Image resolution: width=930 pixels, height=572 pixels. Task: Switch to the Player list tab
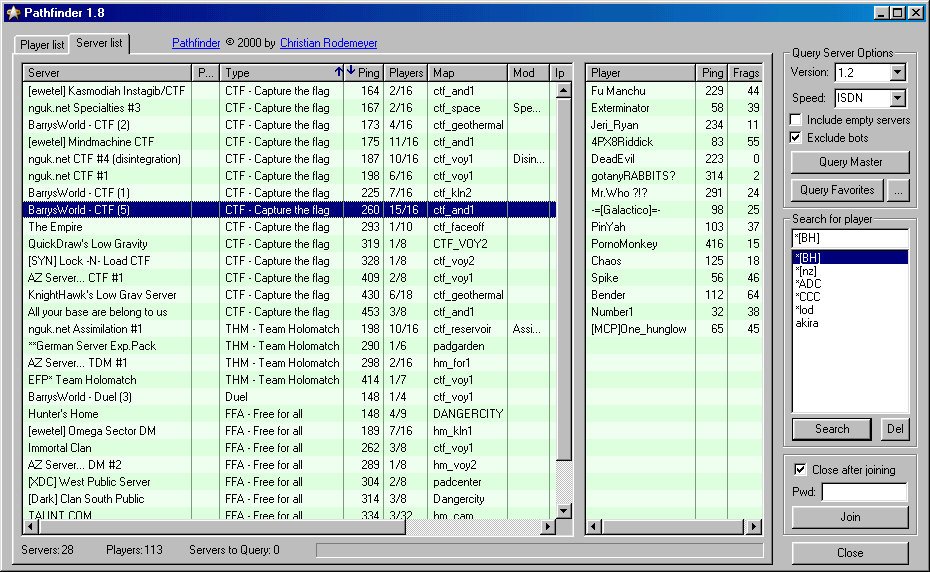(42, 45)
